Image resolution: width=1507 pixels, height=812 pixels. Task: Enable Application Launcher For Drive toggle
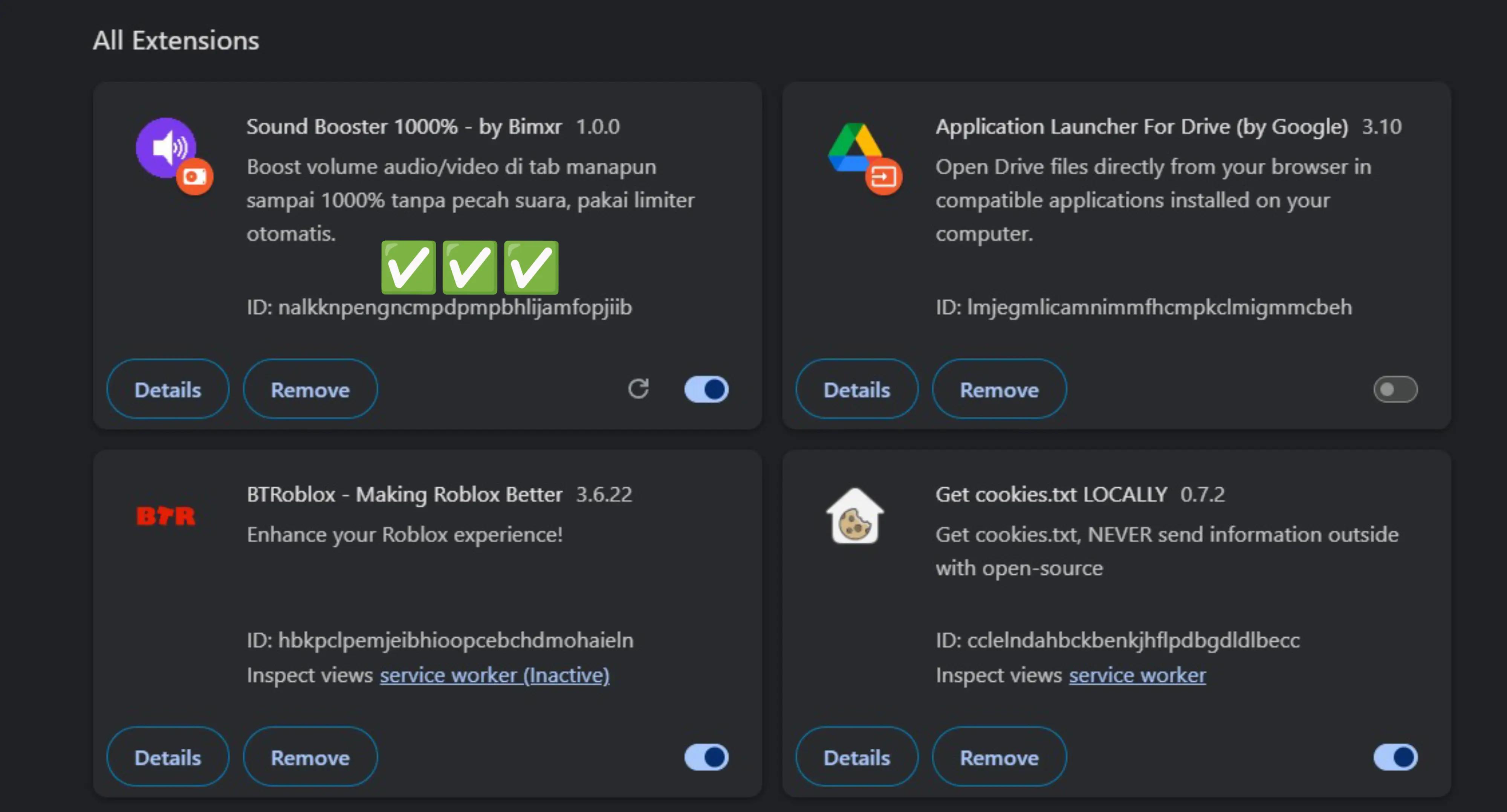(1396, 390)
